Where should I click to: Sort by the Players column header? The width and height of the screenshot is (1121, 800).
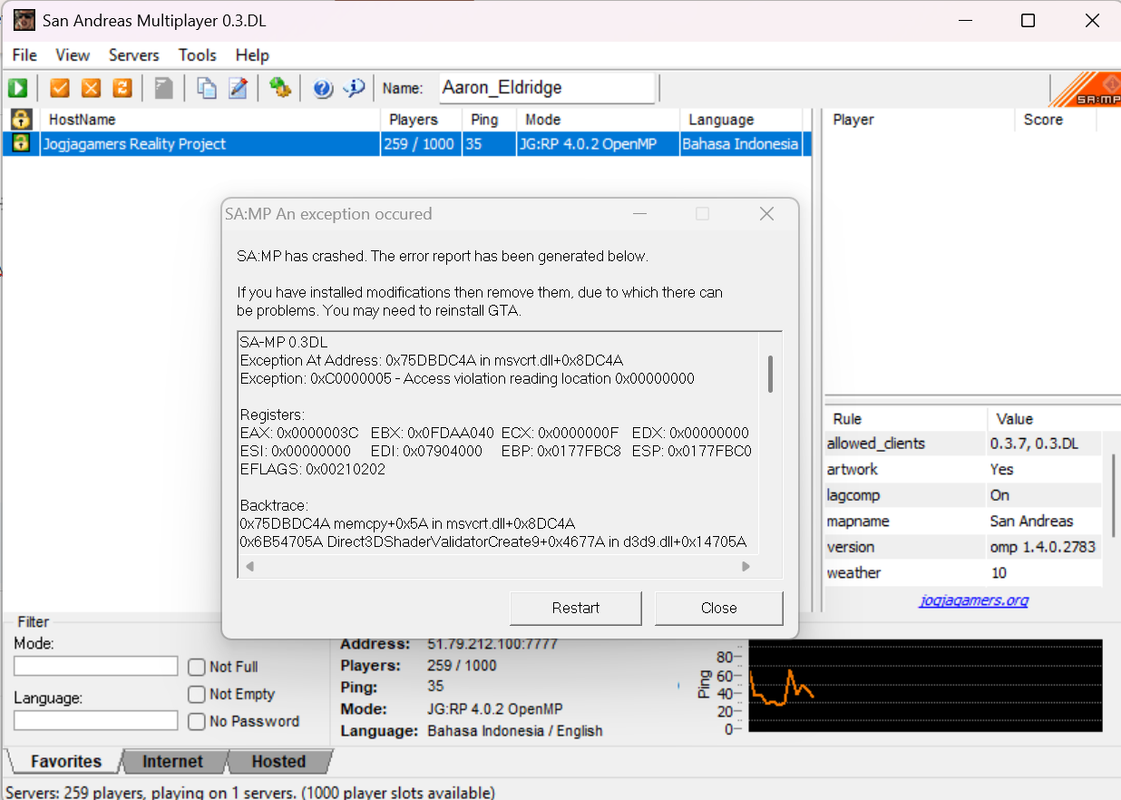[421, 119]
